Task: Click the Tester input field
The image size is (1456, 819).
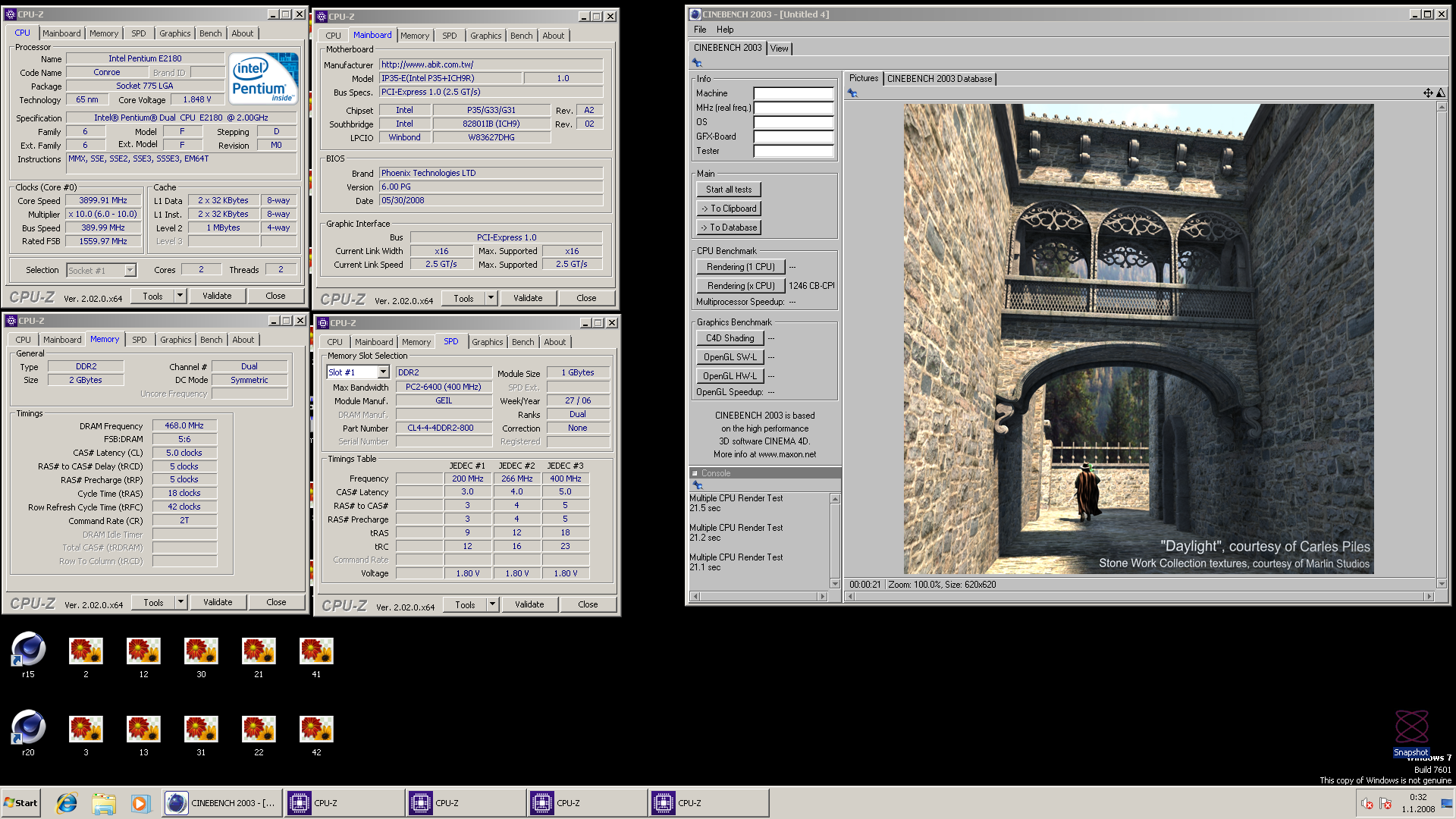Action: pyautogui.click(x=793, y=151)
